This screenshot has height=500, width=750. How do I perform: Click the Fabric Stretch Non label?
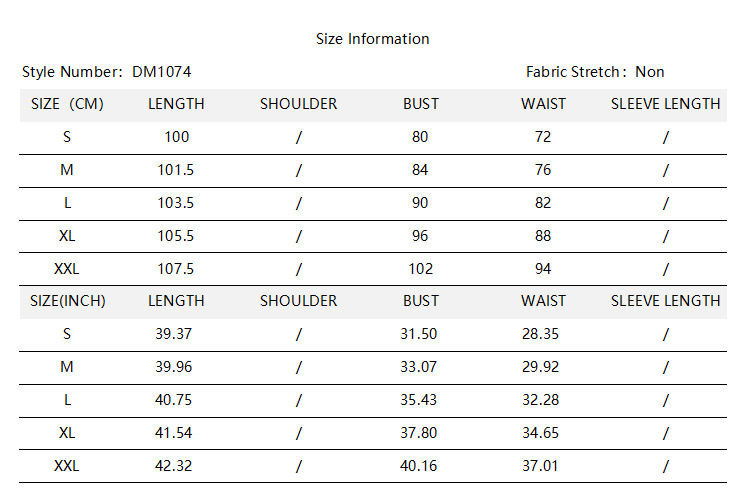coord(595,72)
